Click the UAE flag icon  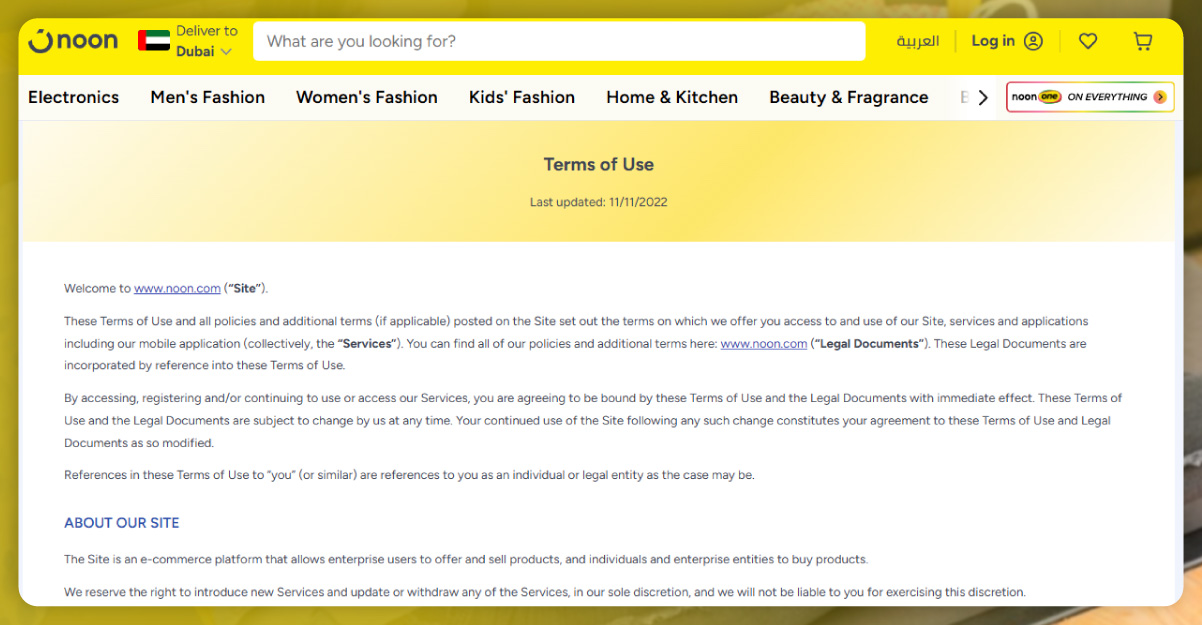[x=154, y=41]
